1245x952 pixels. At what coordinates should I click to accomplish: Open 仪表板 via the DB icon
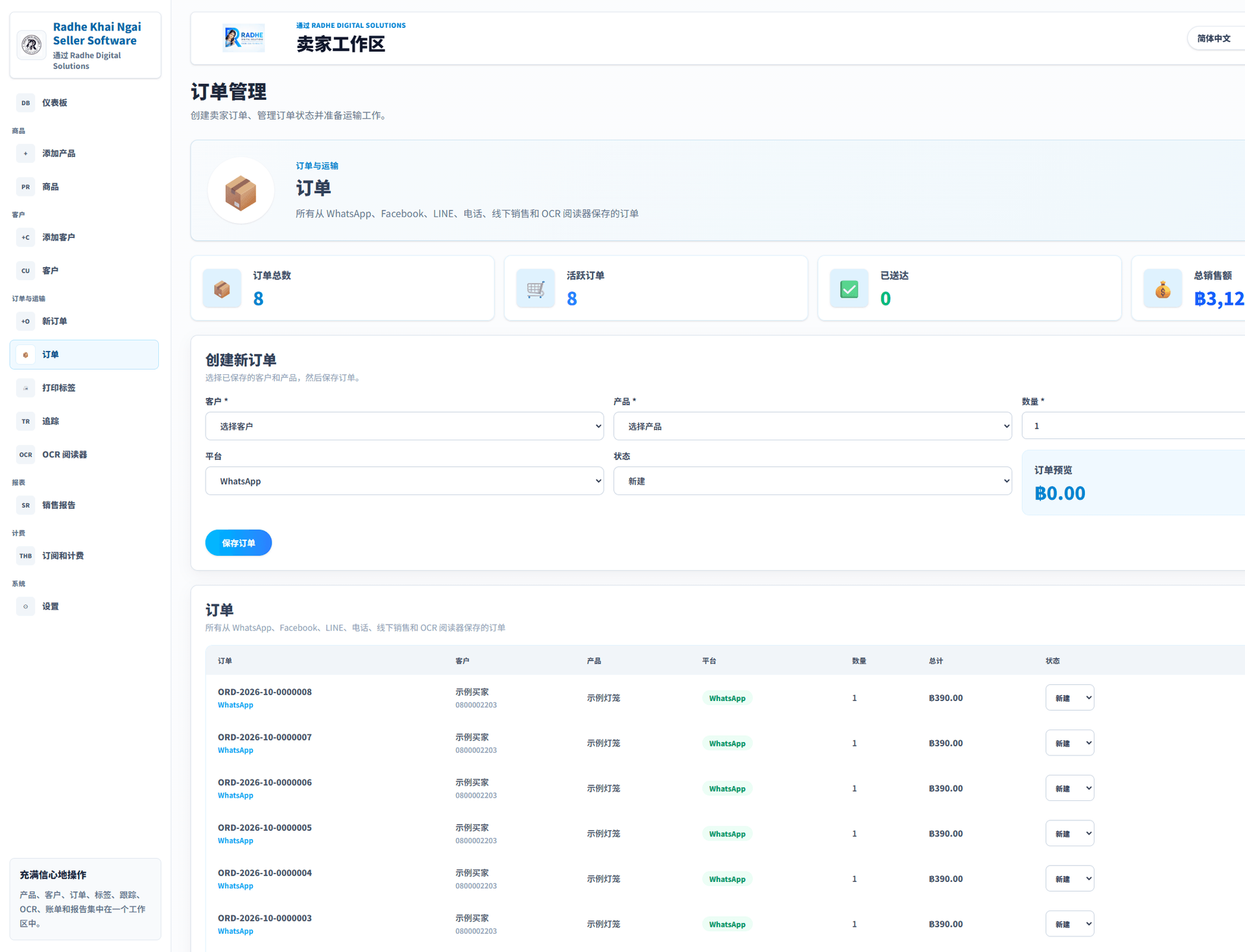[25, 102]
